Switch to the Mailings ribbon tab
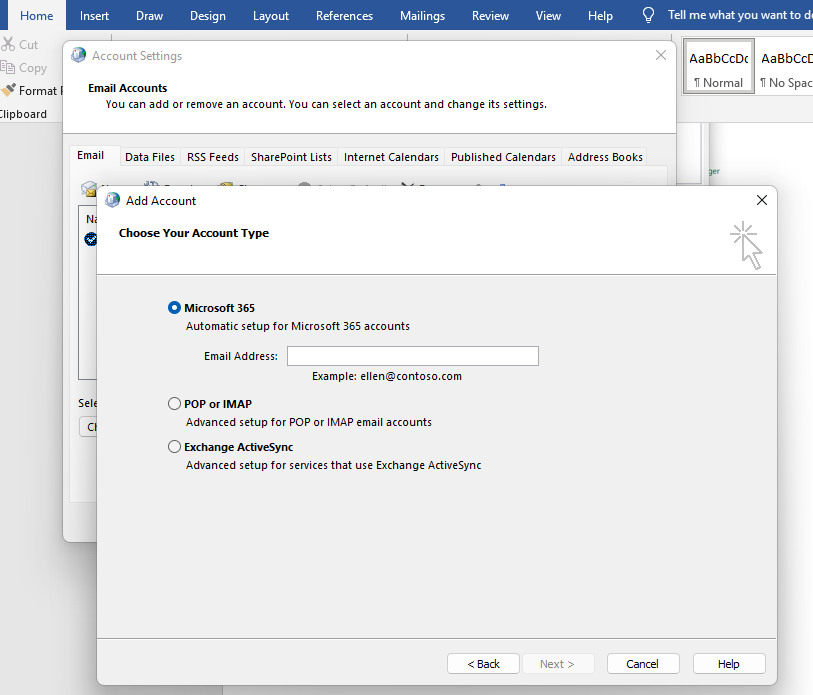 click(x=423, y=16)
